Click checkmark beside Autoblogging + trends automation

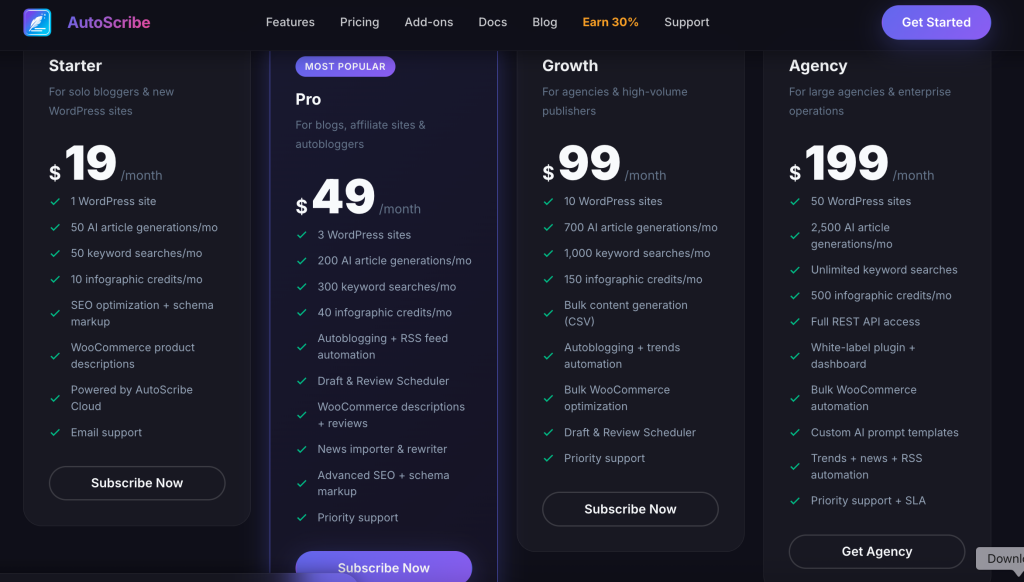tap(549, 356)
